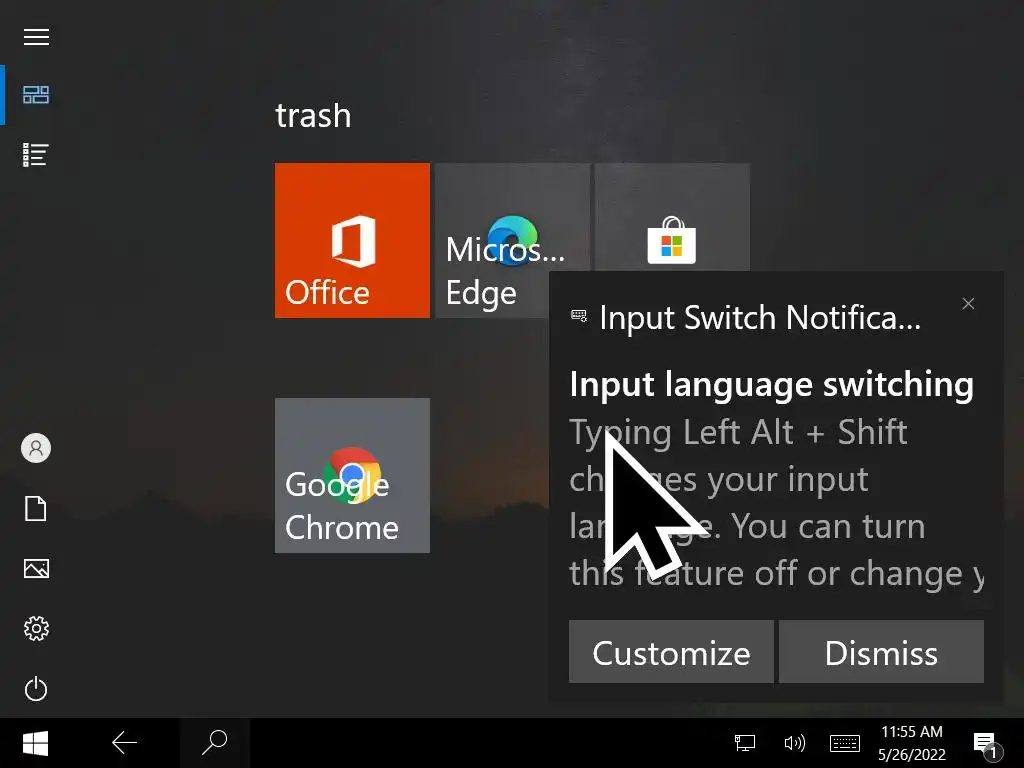Click the Customize button in notification
Viewport: 1024px width, 768px height.
click(x=671, y=652)
